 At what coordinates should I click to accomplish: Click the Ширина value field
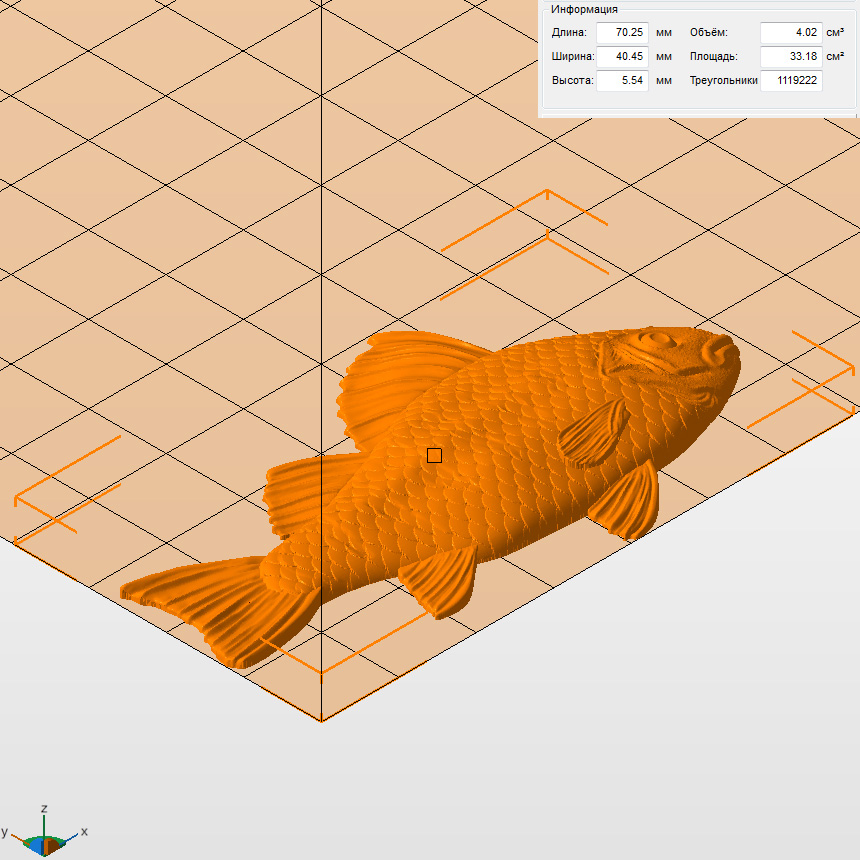pos(622,57)
